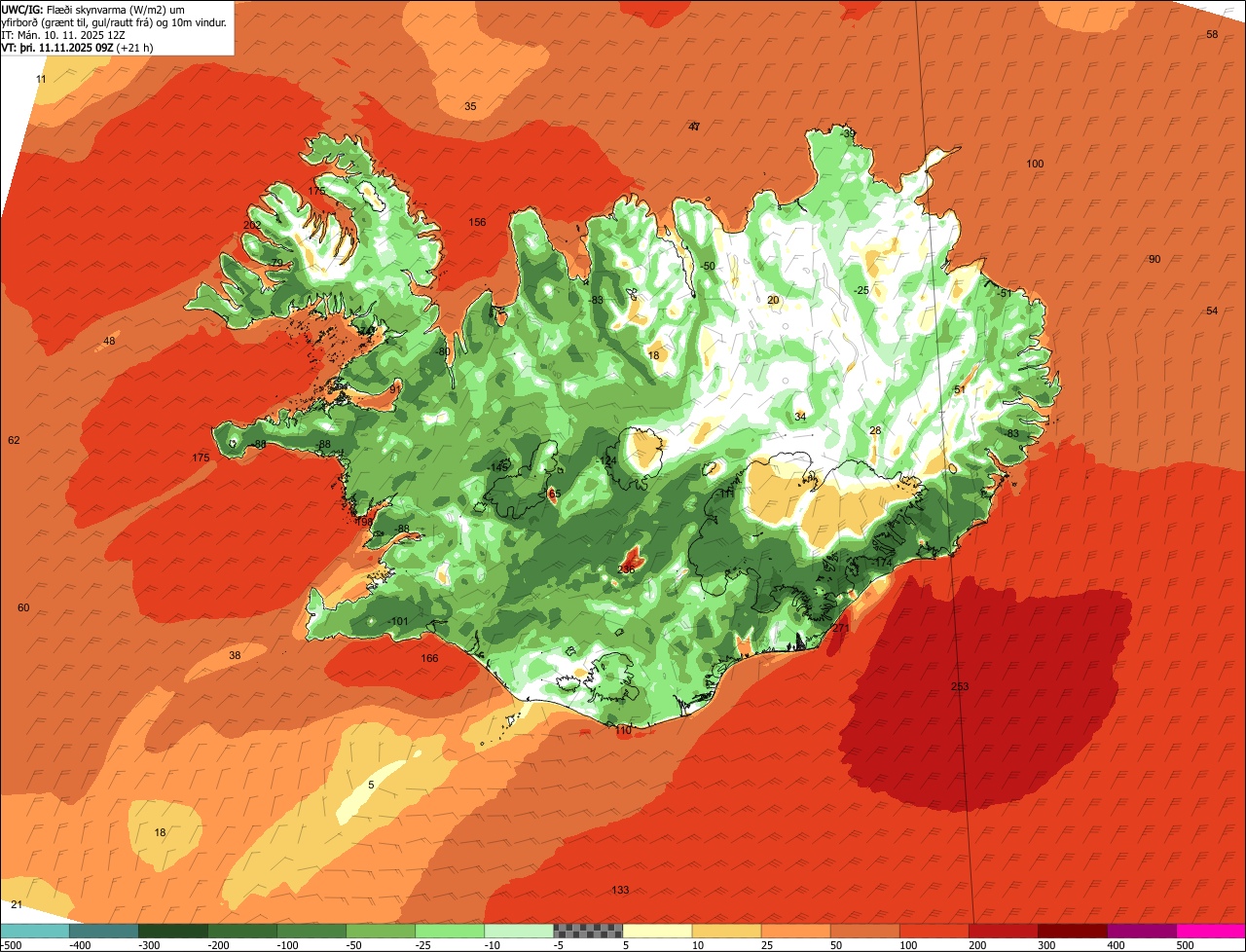Image resolution: width=1246 pixels, height=952 pixels.
Task: Click the value 124 near the central glacier
Action: (x=608, y=461)
